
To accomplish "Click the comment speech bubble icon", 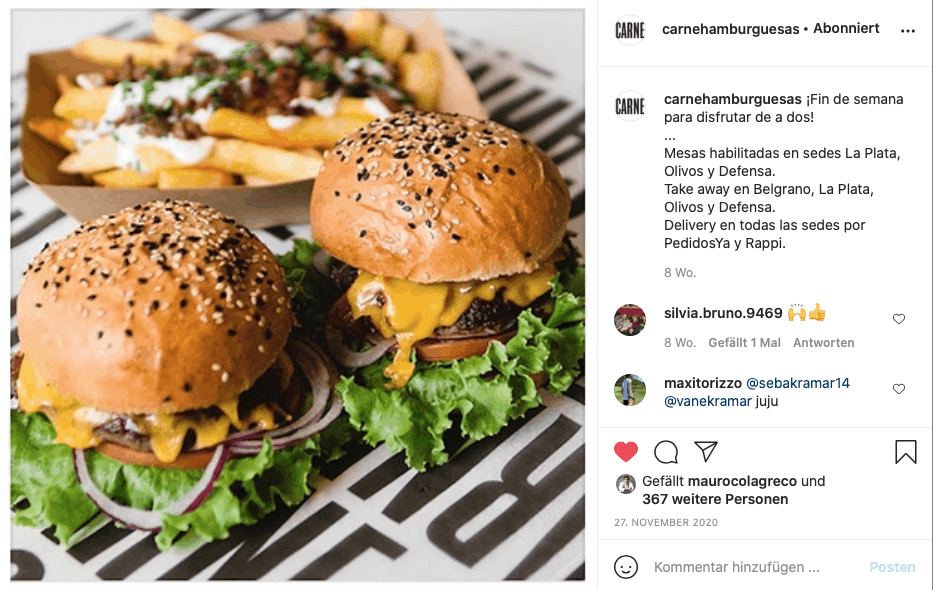I will [666, 452].
